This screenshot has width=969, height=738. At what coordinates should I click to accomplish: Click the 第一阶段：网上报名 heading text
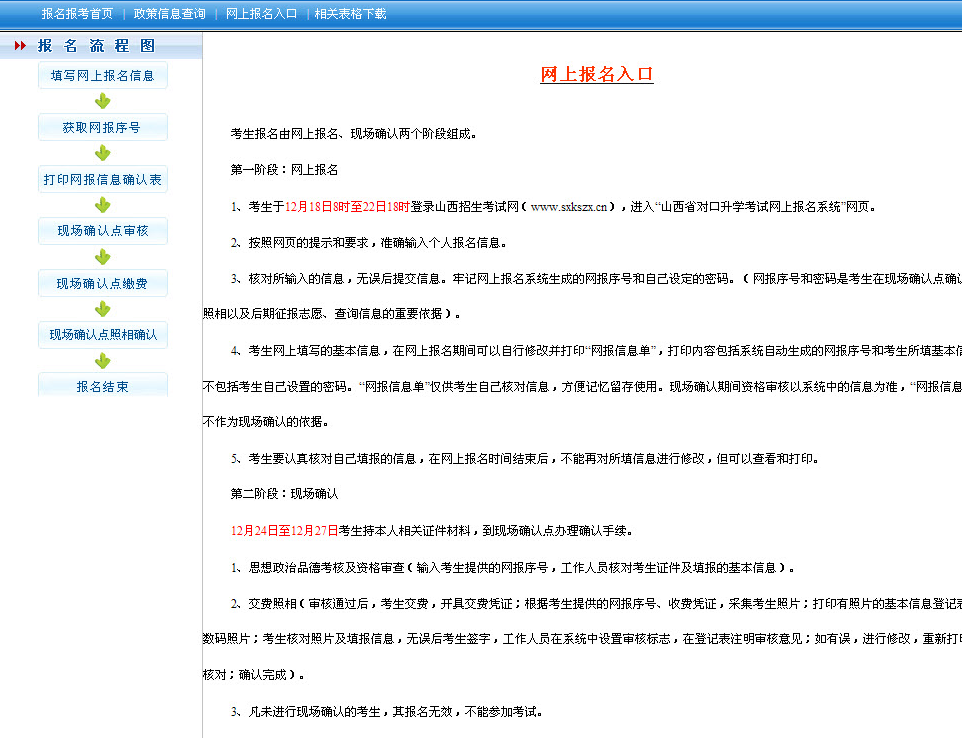(284, 170)
